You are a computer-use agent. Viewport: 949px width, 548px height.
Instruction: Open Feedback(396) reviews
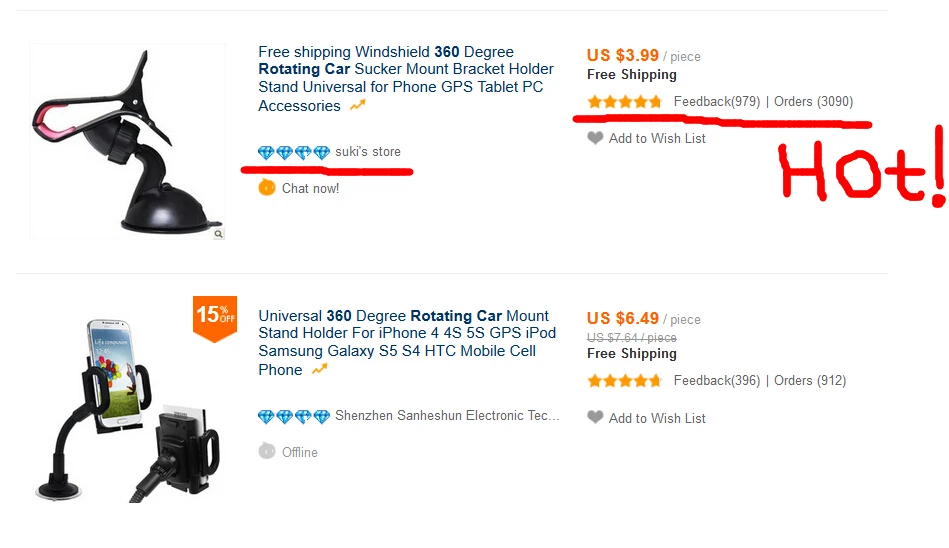[x=716, y=381]
